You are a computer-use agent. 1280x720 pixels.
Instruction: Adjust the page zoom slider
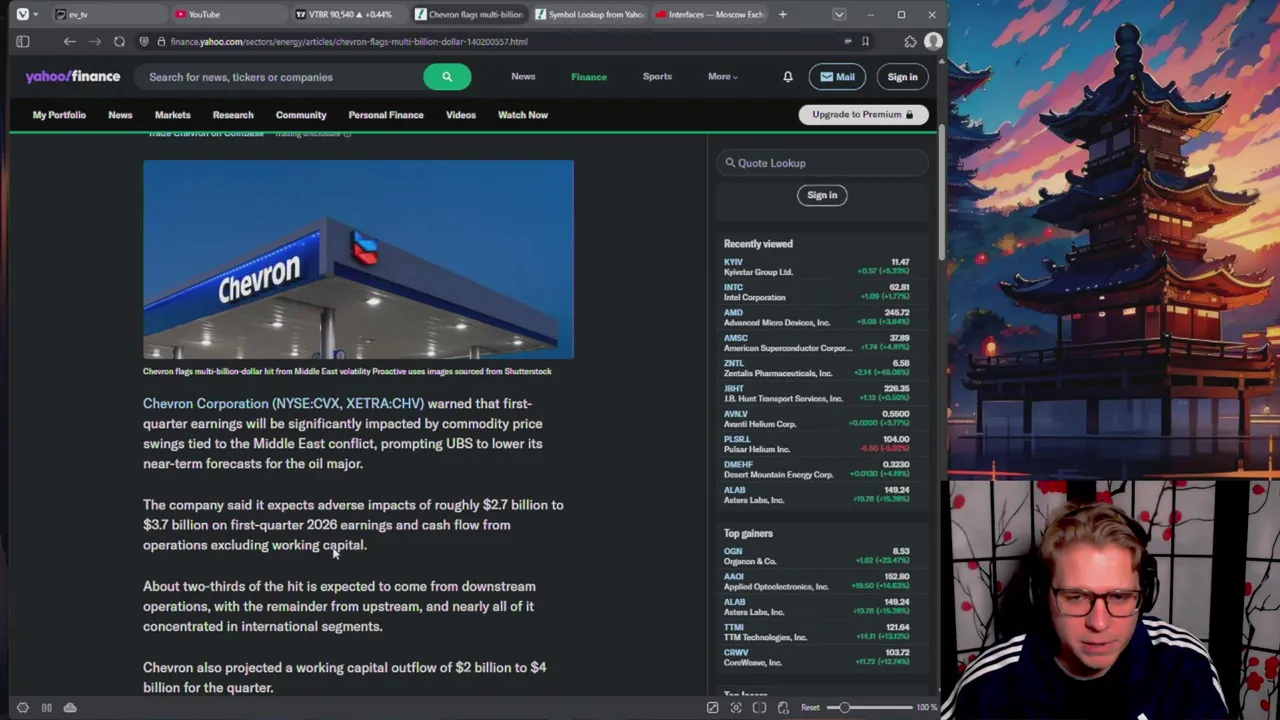click(x=869, y=708)
